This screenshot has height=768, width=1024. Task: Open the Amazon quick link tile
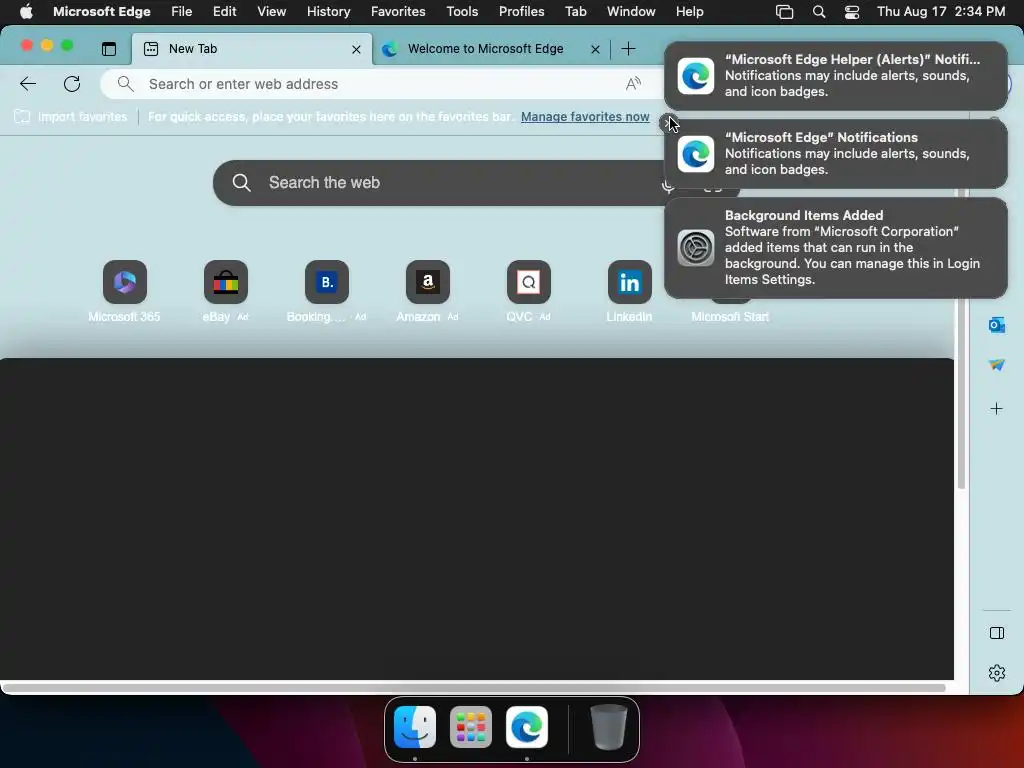pyautogui.click(x=428, y=282)
